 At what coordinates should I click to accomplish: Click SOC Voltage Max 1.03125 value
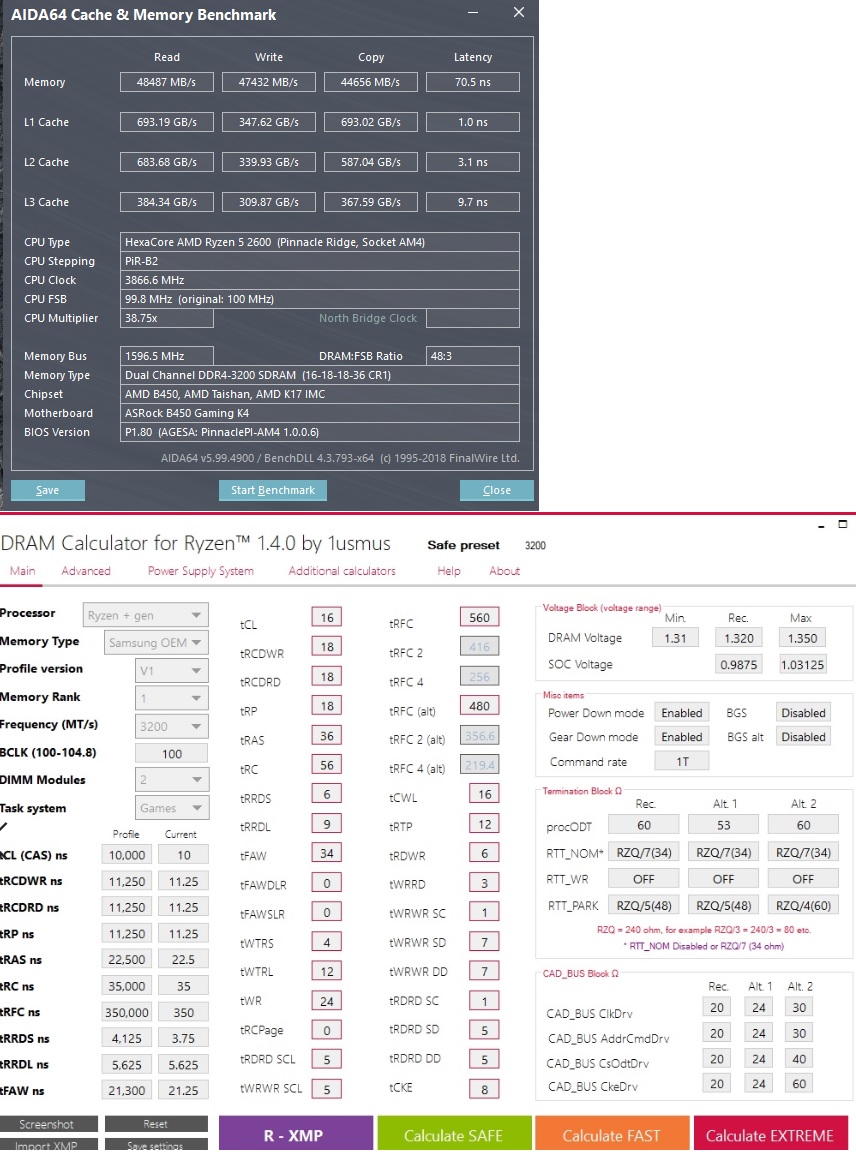tap(802, 665)
